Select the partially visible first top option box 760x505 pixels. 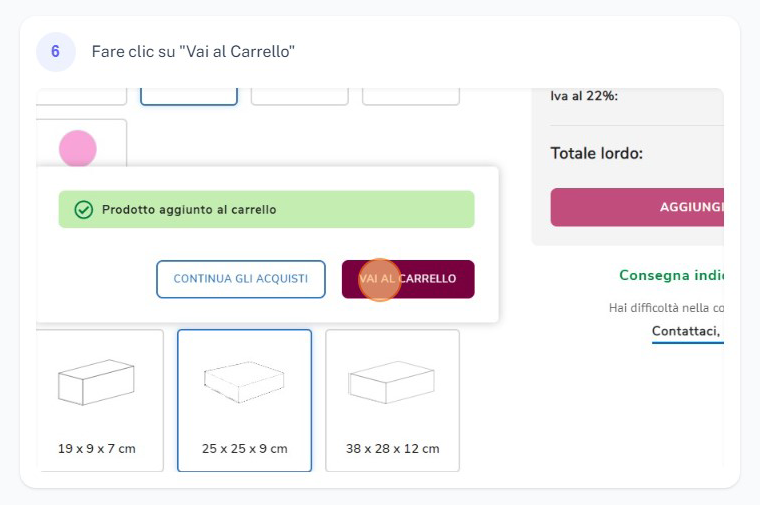coord(81,96)
